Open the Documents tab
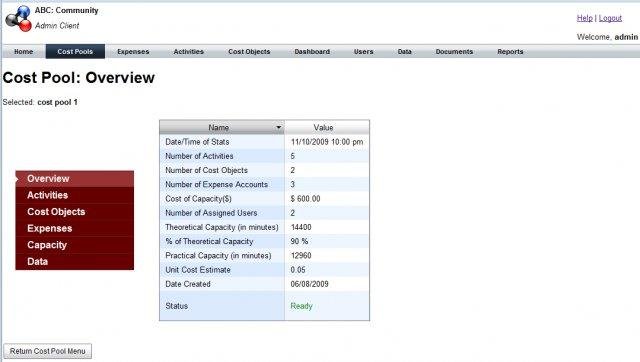Viewport: 640px width, 362px height. pyautogui.click(x=454, y=51)
